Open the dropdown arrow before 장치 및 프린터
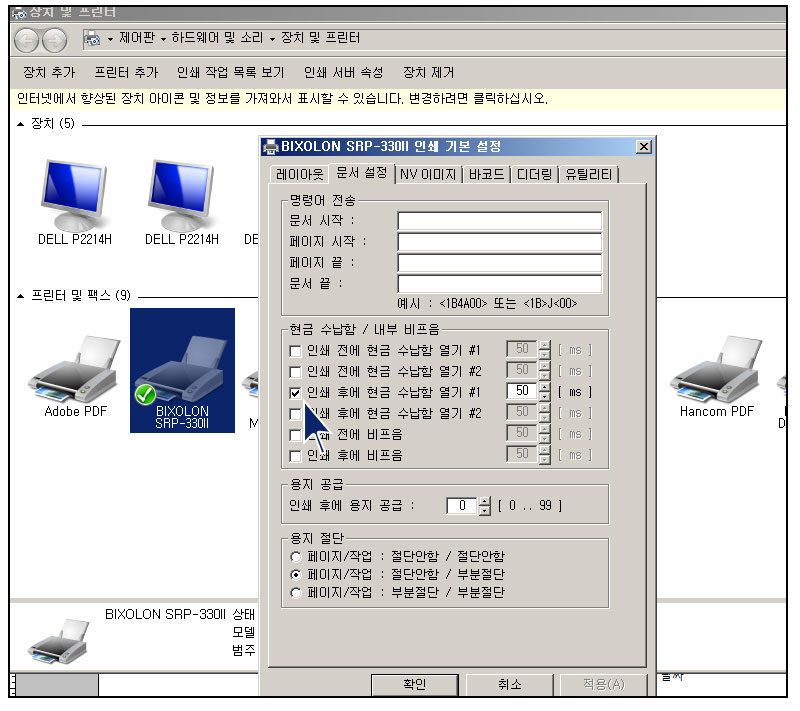 pos(272,39)
